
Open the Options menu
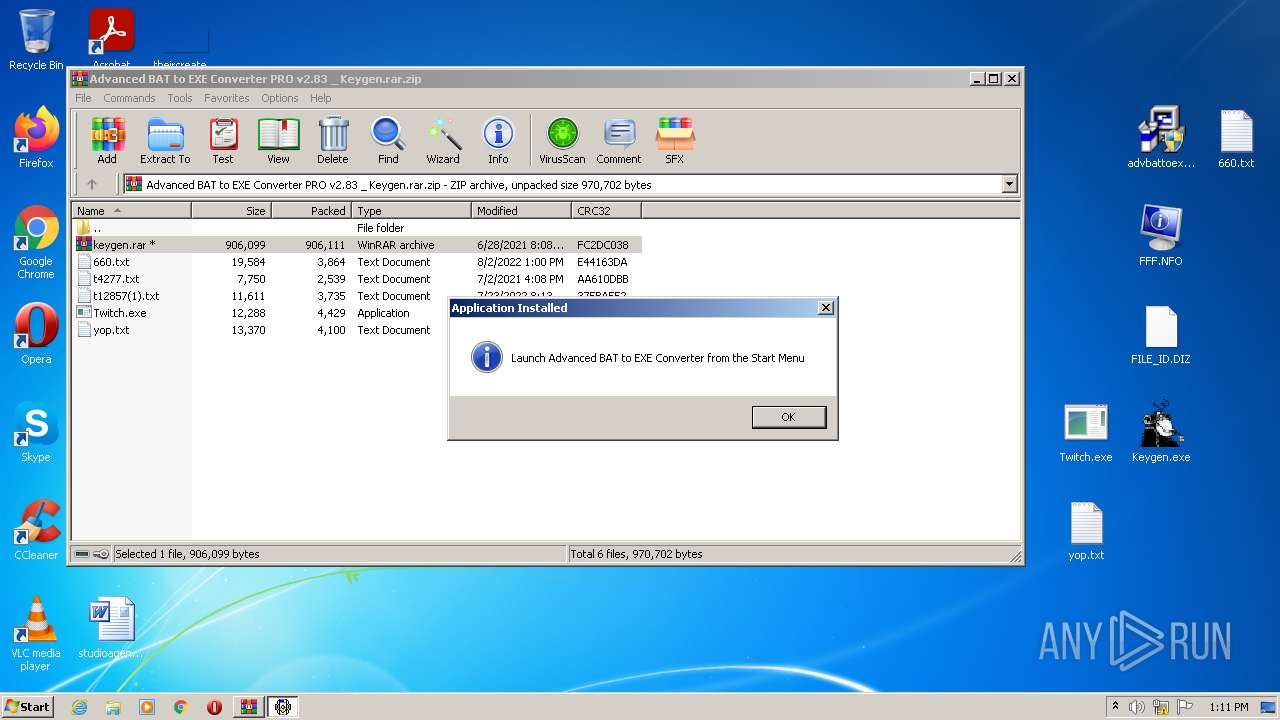pyautogui.click(x=280, y=98)
